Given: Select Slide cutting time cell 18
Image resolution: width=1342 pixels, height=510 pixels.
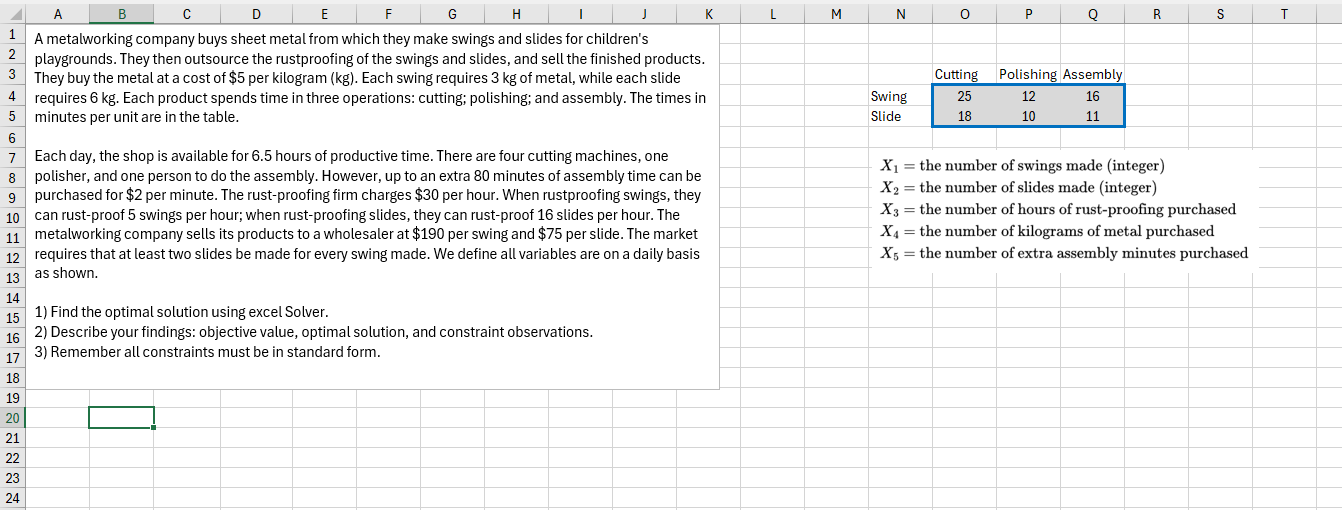Looking at the screenshot, I should coord(964,116).
